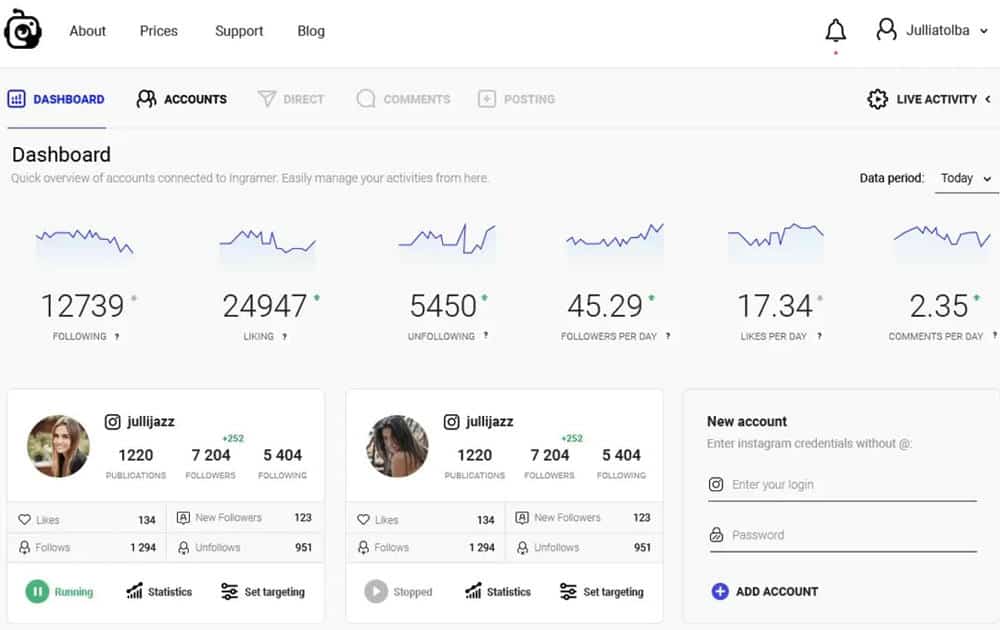Click the 24947 LIKING value
The image size is (1000, 630).
tap(264, 306)
